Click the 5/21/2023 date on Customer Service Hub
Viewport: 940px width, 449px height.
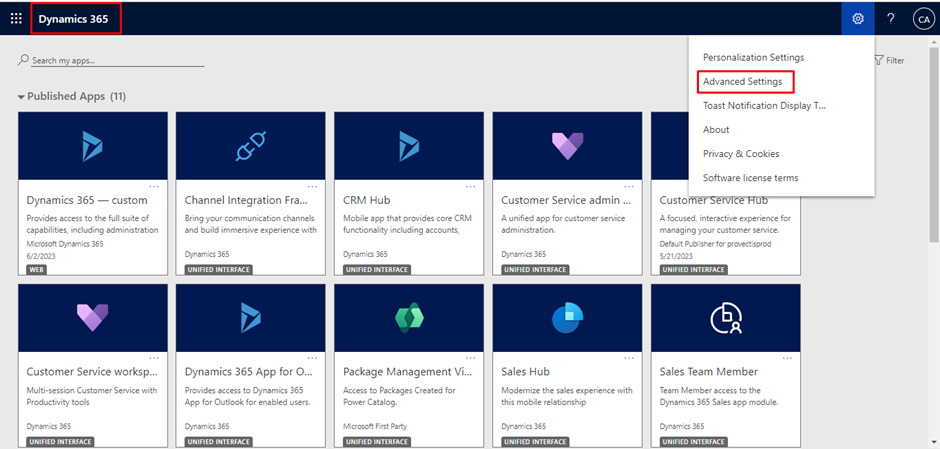tap(676, 256)
